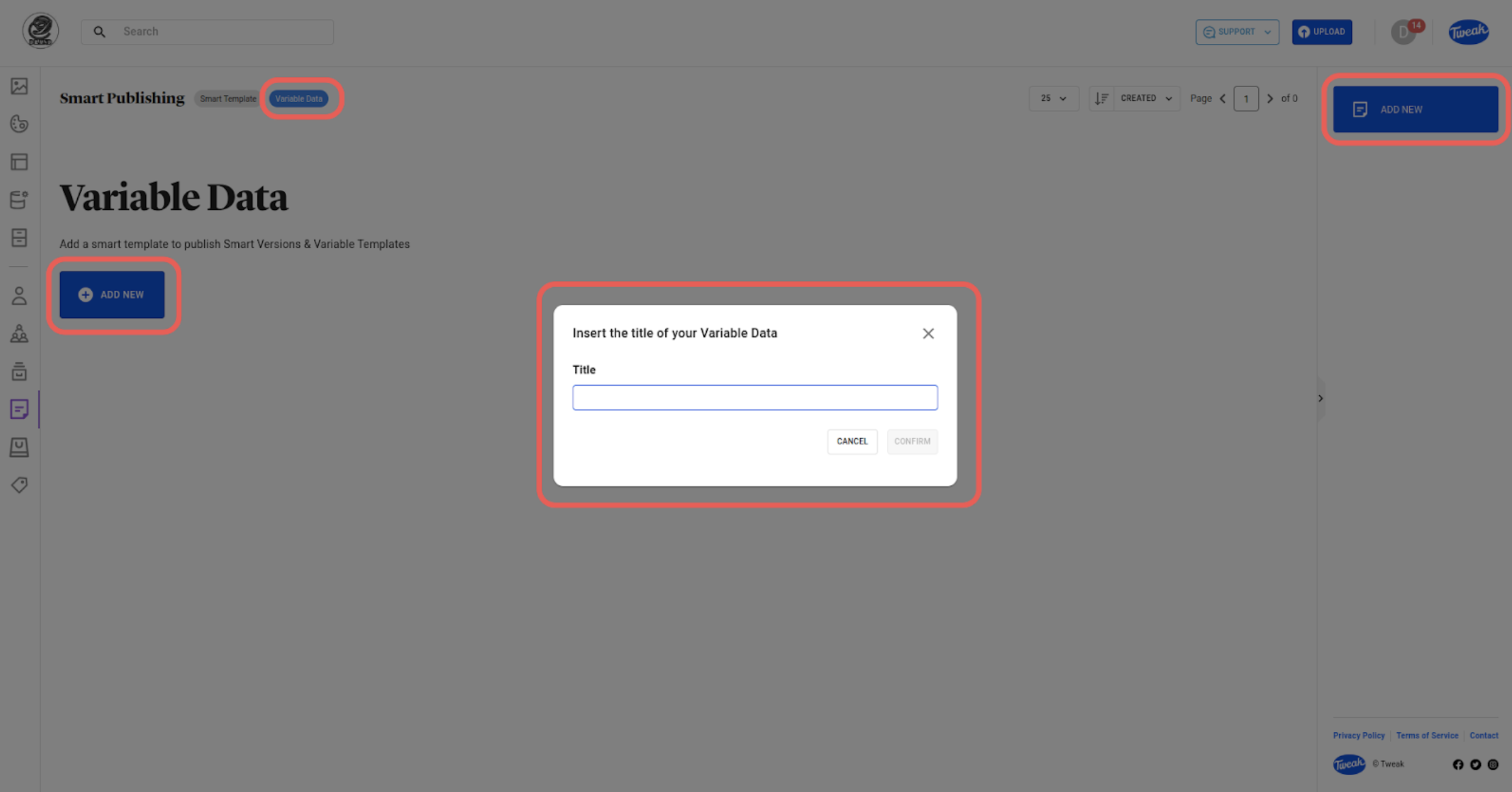This screenshot has height=792, width=1512.
Task: Click the Facebook icon in footer
Action: (x=1458, y=765)
